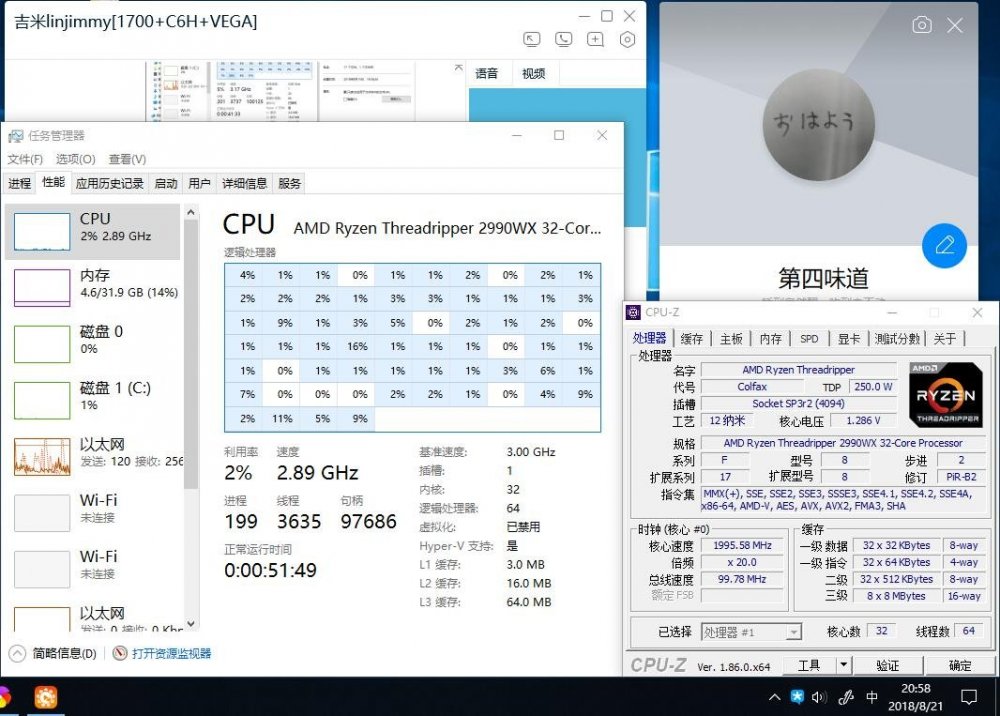This screenshot has height=716, width=1000.
Task: Open the volume speaker tray icon
Action: pyautogui.click(x=820, y=697)
